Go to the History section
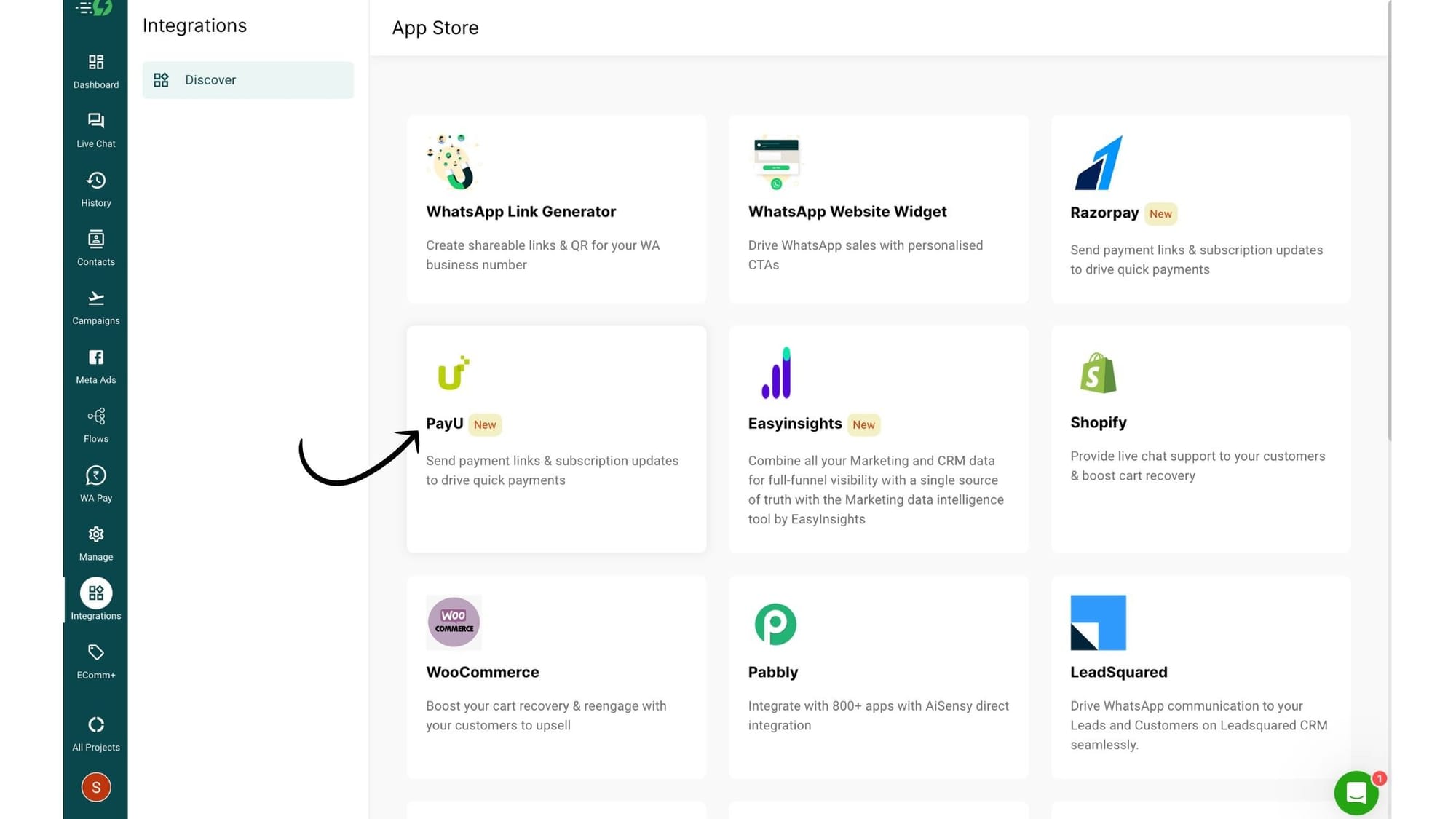1456x819 pixels. click(x=95, y=189)
